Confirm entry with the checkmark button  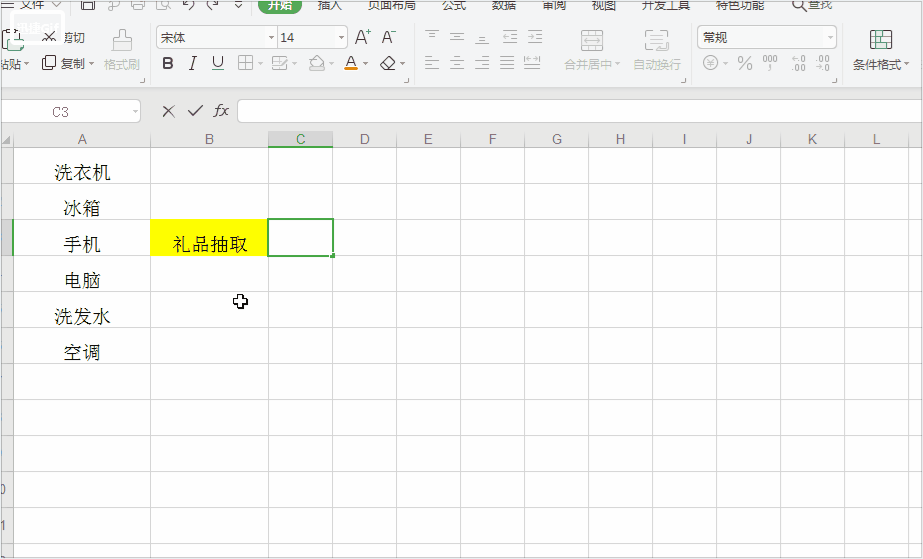pos(195,111)
